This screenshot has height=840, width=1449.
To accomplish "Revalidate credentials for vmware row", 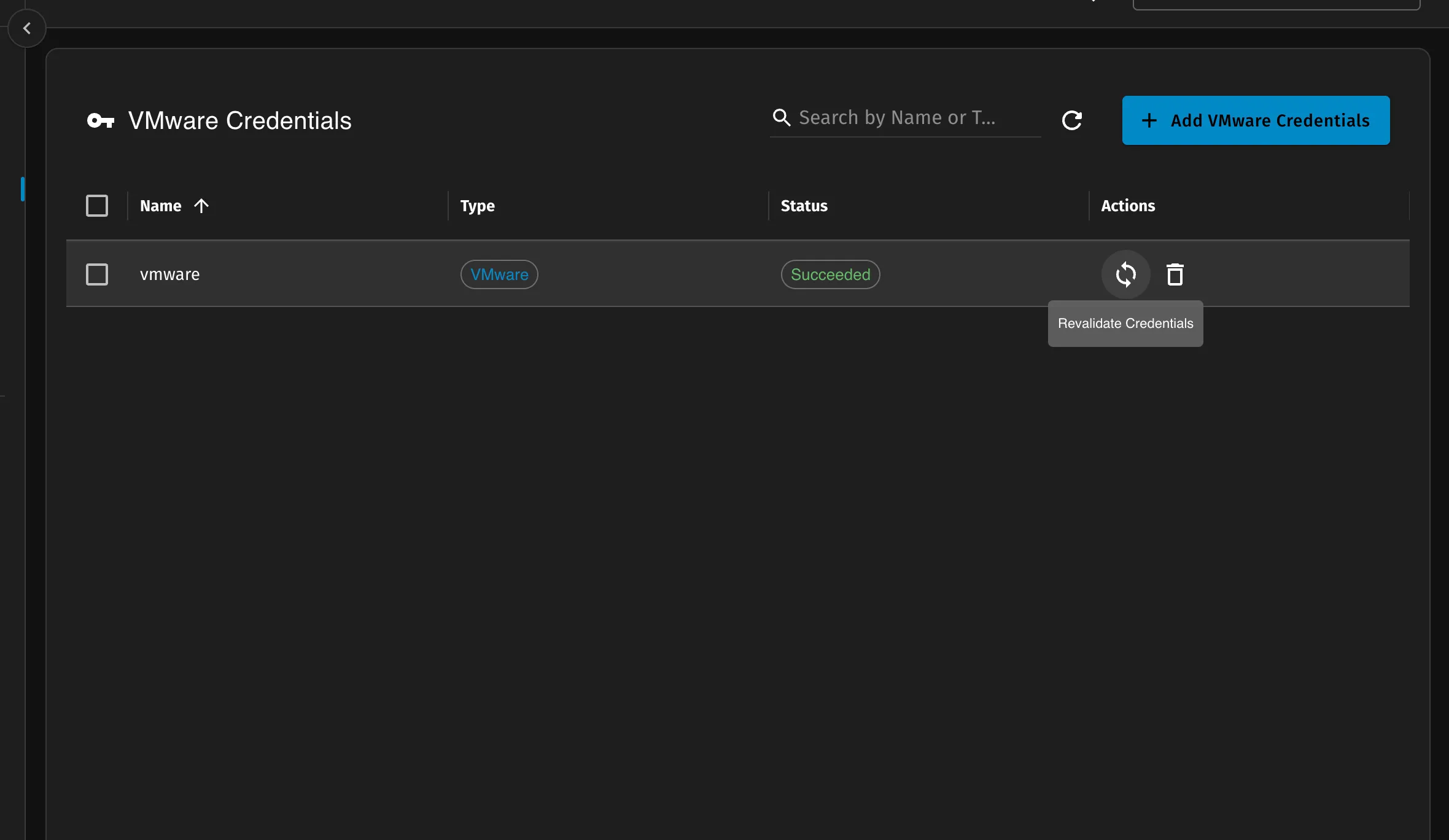I will [x=1125, y=274].
